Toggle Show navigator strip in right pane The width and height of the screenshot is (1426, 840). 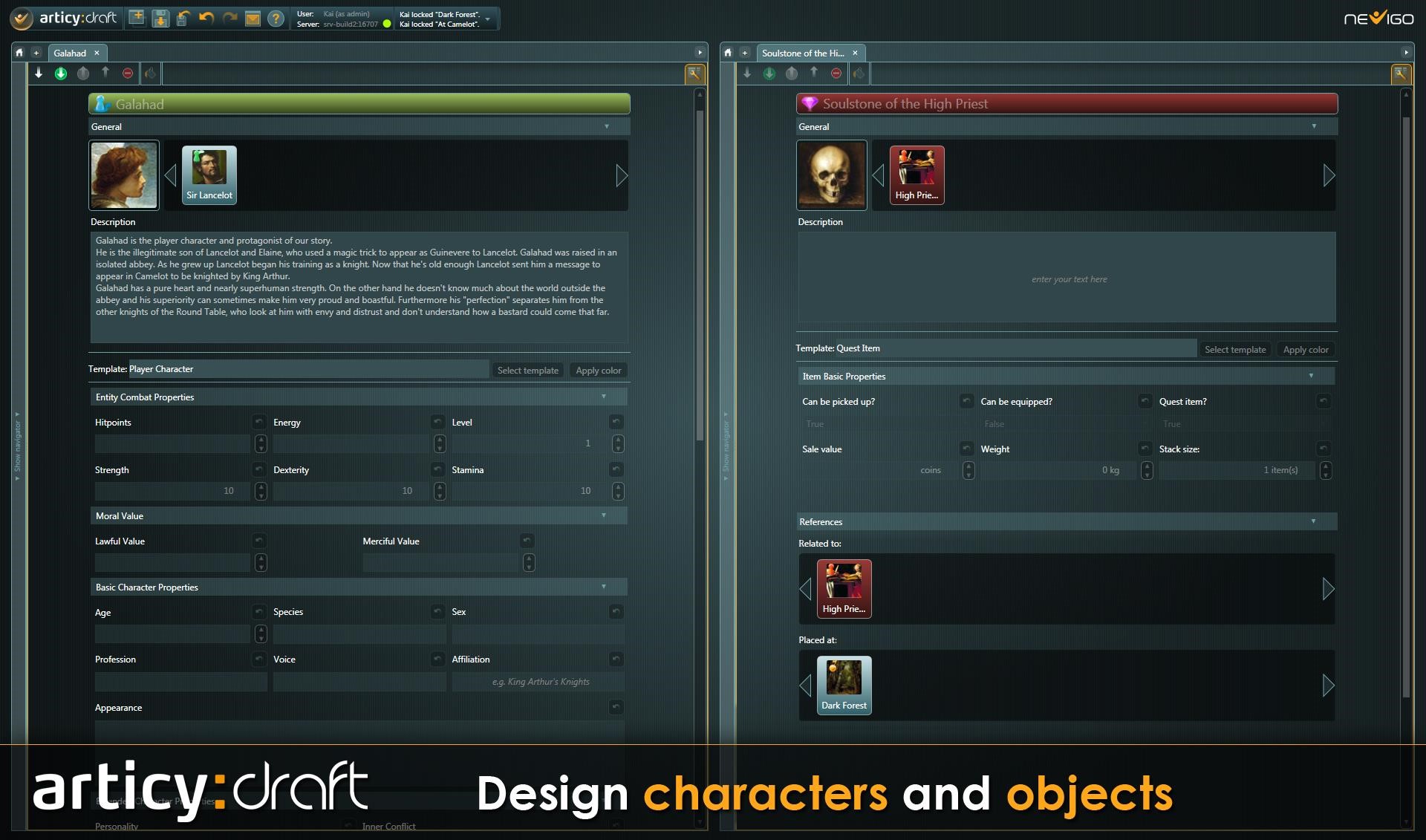726,446
